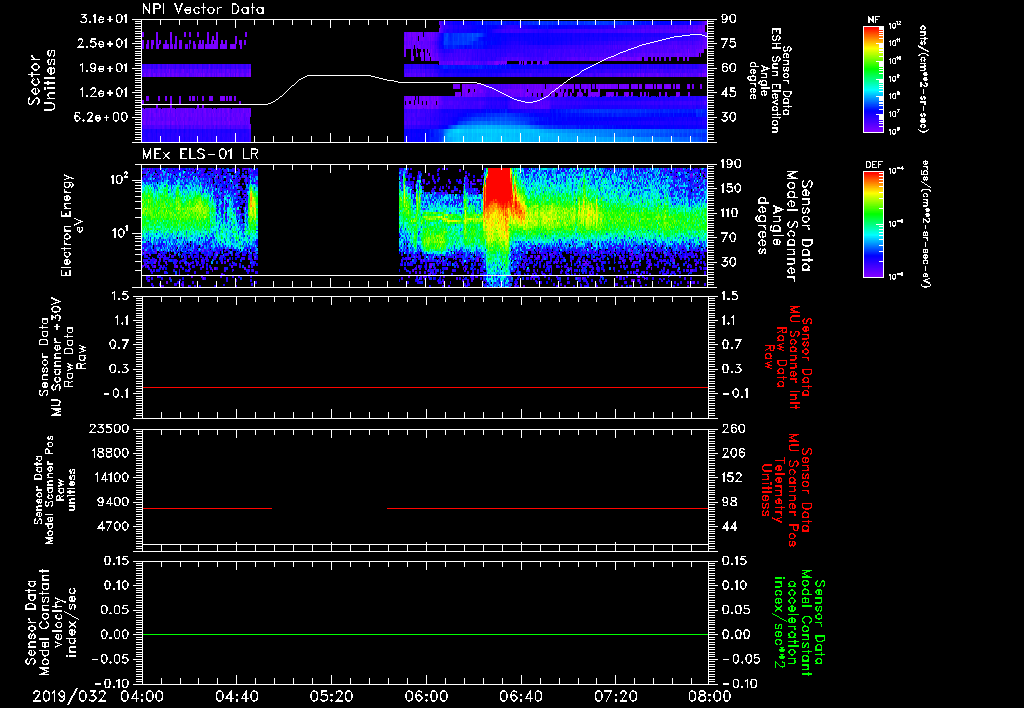1024x708 pixels.
Task: Click the 152 telemetry tick label
Action: click(733, 477)
